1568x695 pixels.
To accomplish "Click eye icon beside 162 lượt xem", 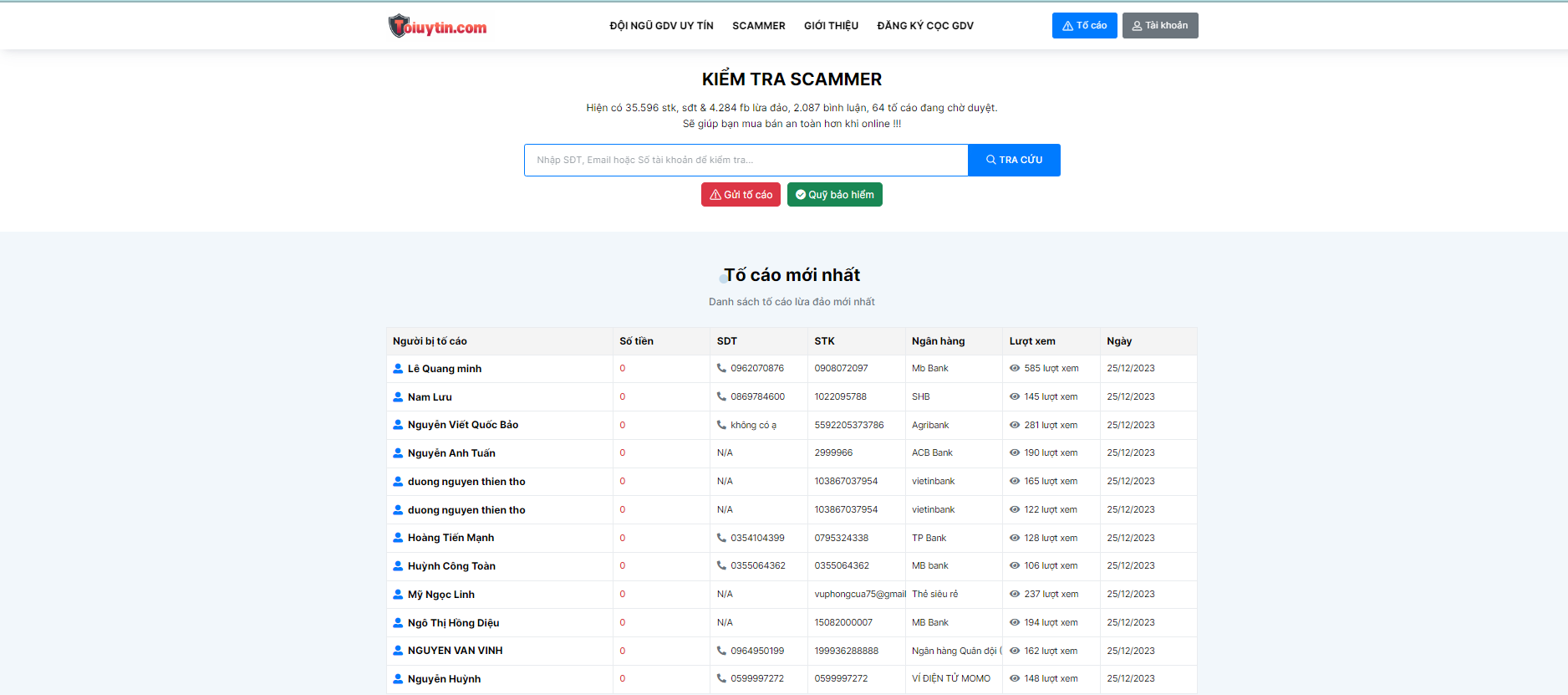I will click(x=1015, y=651).
